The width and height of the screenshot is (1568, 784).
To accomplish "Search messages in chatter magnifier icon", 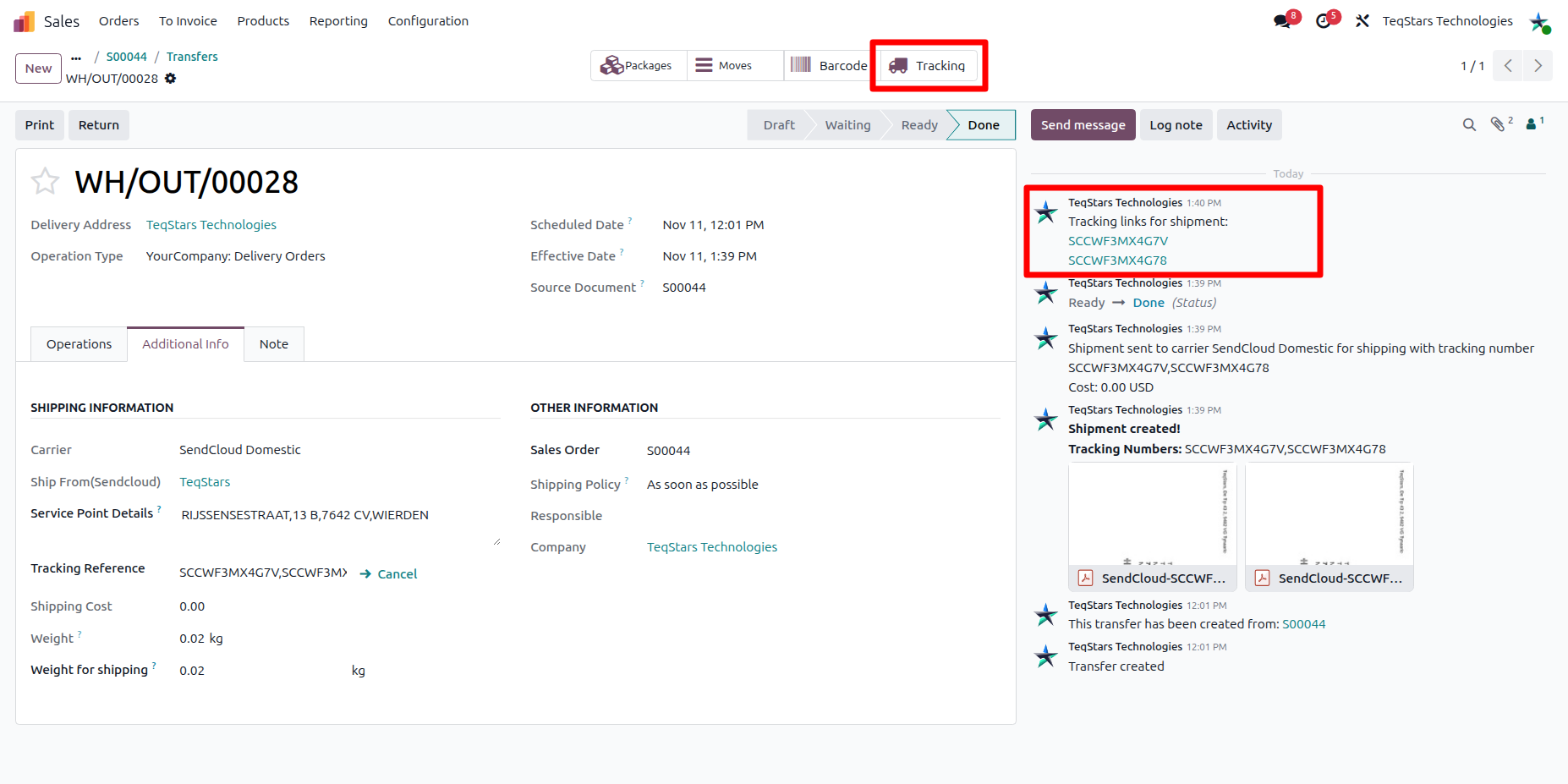I will click(1469, 125).
